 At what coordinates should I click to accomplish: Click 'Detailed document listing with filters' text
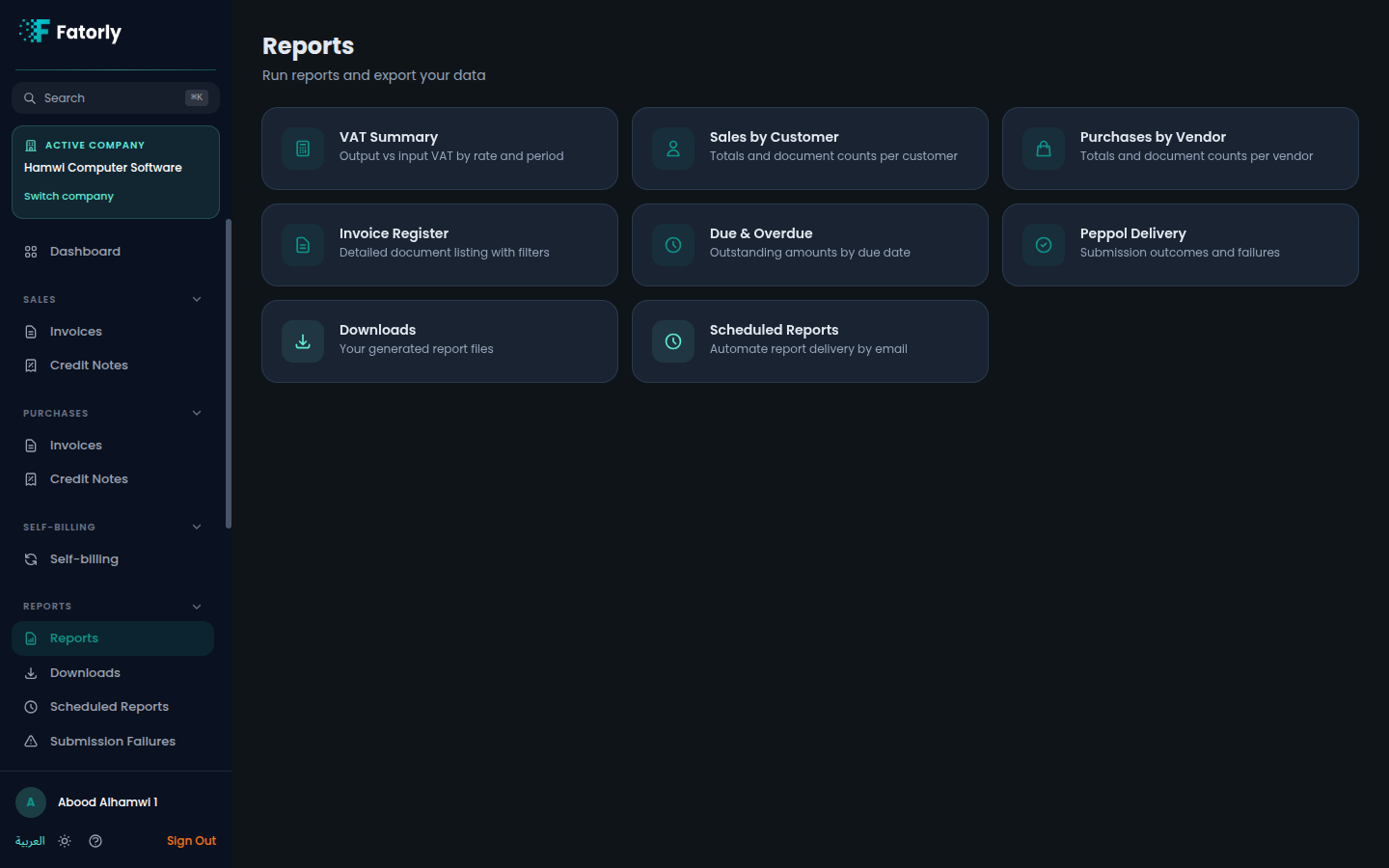coord(445,253)
